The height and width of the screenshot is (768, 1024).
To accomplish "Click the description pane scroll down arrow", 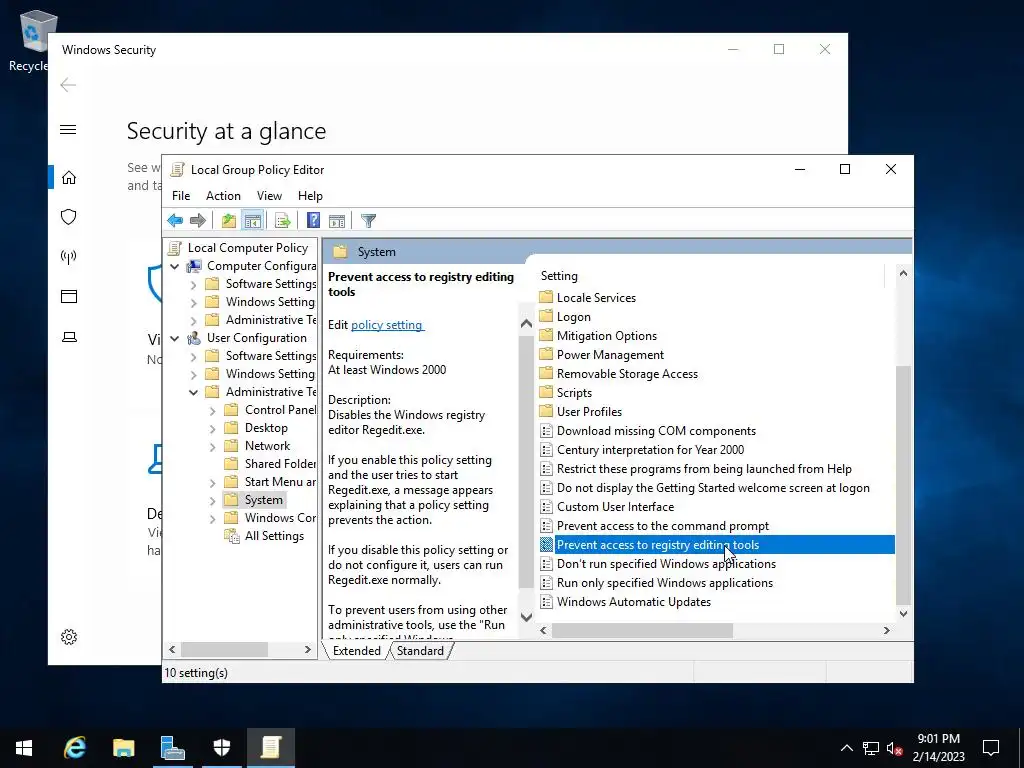I will tap(526, 616).
